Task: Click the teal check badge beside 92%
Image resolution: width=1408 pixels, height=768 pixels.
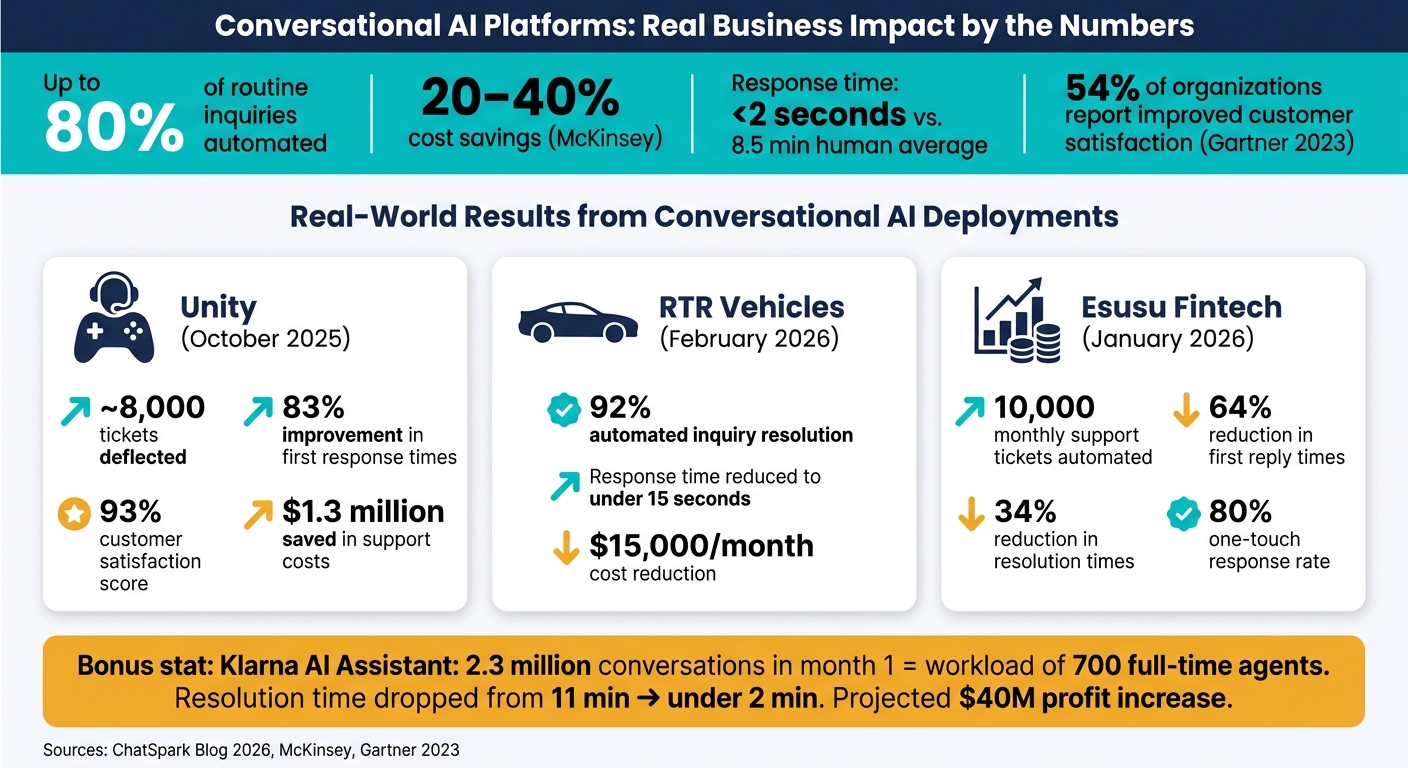Action: point(565,411)
